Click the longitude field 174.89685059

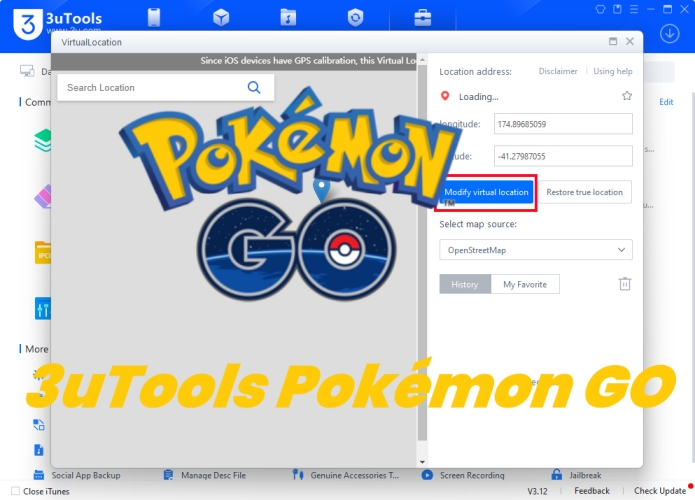[x=563, y=124]
